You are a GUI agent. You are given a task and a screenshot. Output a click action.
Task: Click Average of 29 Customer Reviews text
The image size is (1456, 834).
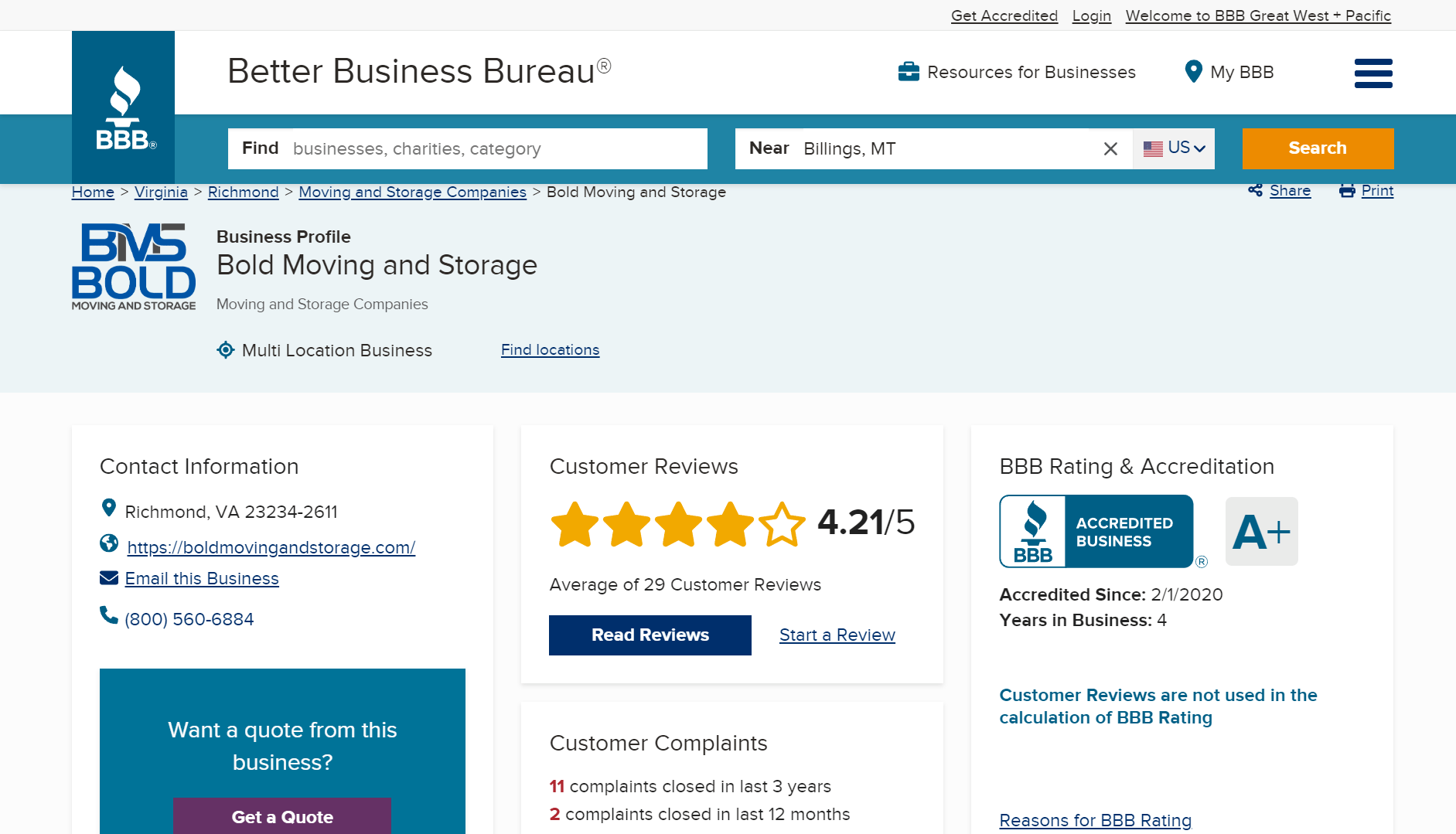pos(685,584)
